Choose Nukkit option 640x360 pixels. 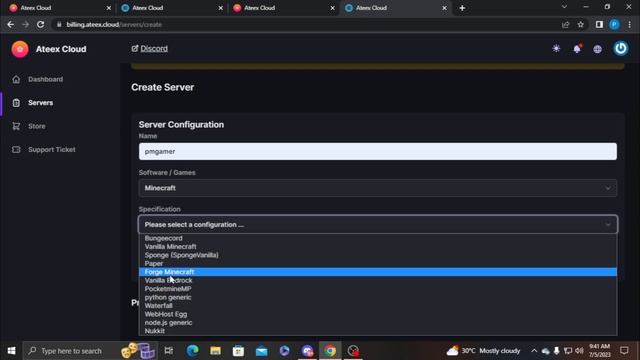pyautogui.click(x=378, y=331)
